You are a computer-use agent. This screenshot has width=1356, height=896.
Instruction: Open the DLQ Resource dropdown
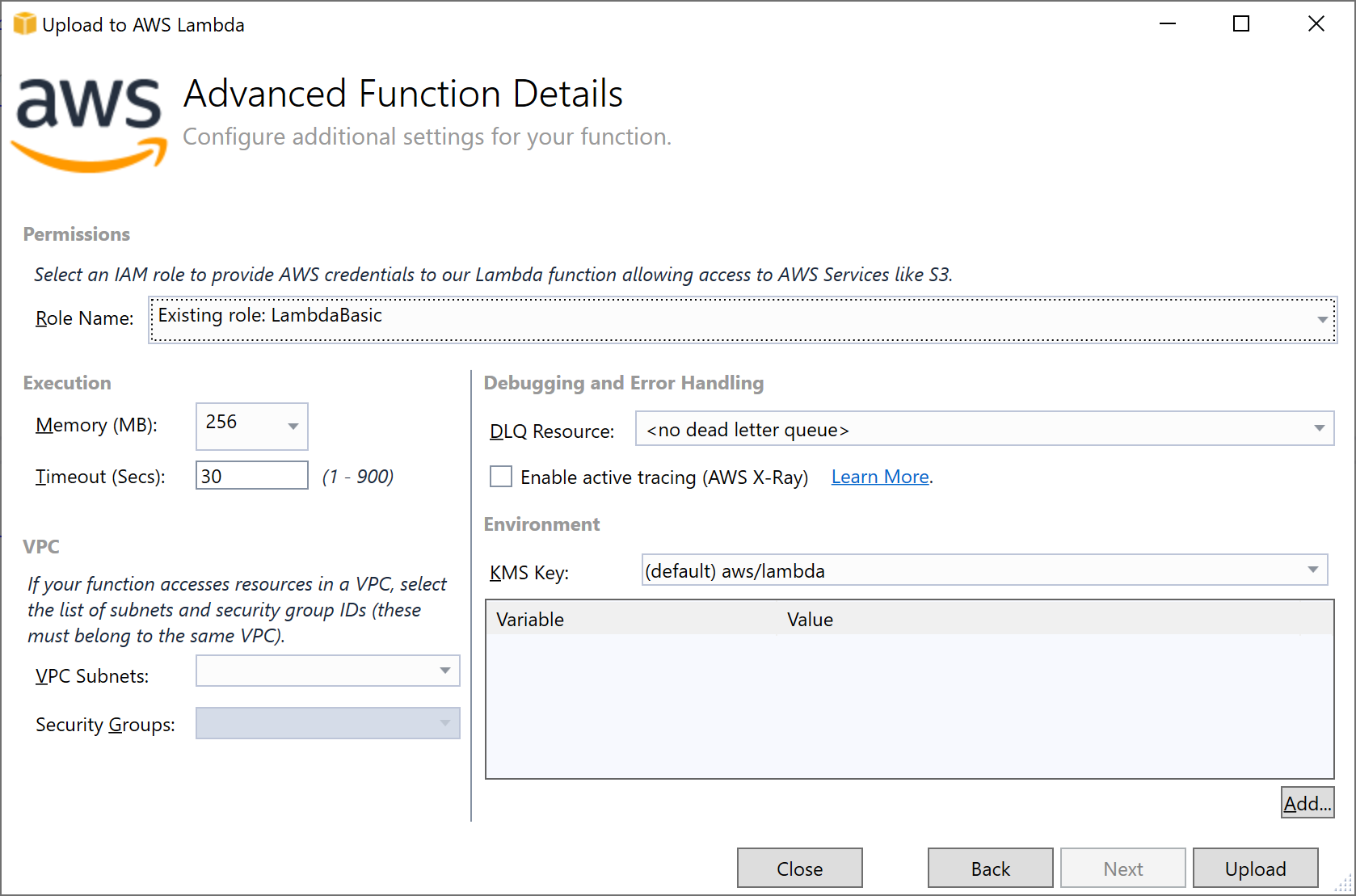985,429
